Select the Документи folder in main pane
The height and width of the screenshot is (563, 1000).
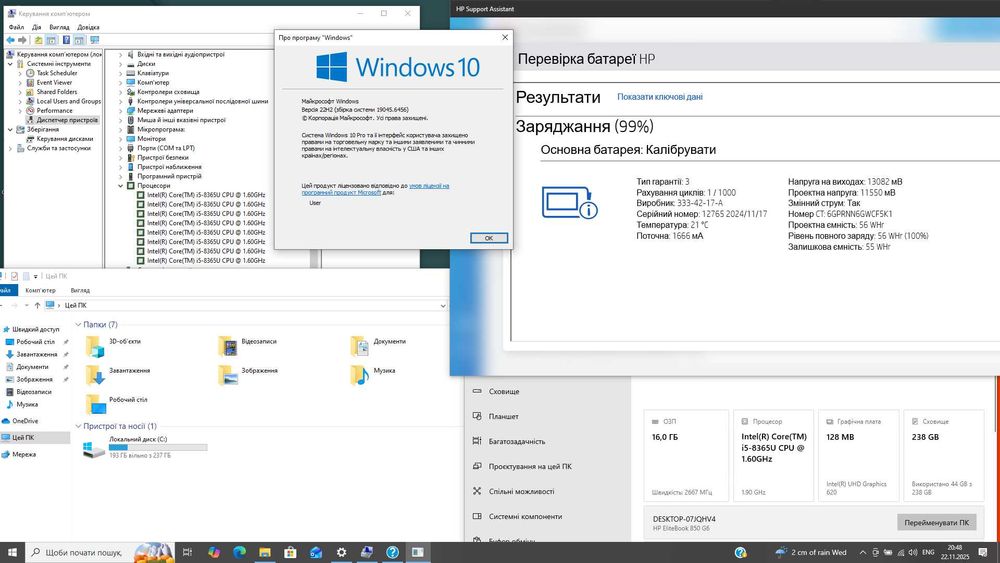378,346
